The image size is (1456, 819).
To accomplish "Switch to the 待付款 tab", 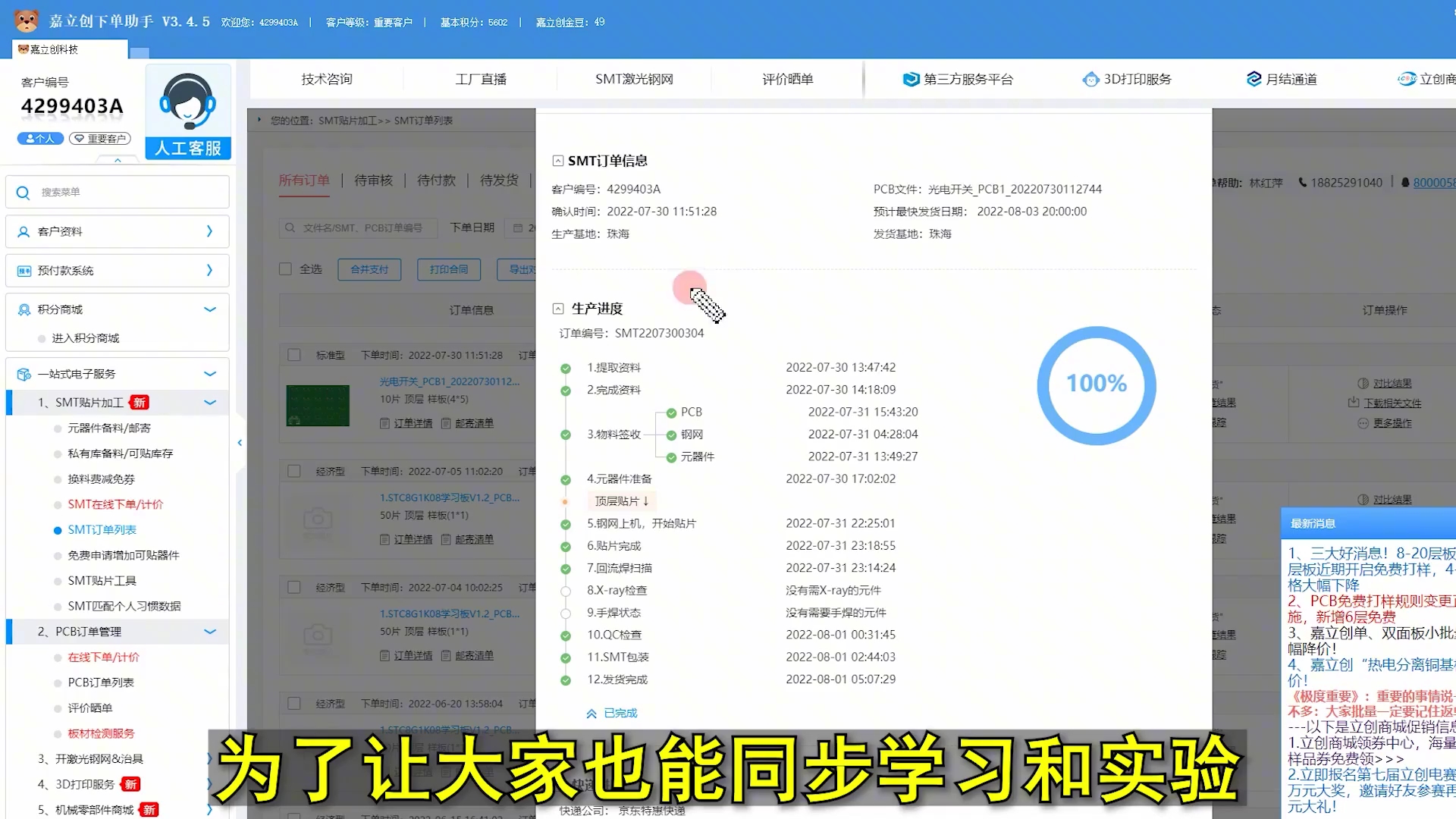I will click(x=437, y=180).
